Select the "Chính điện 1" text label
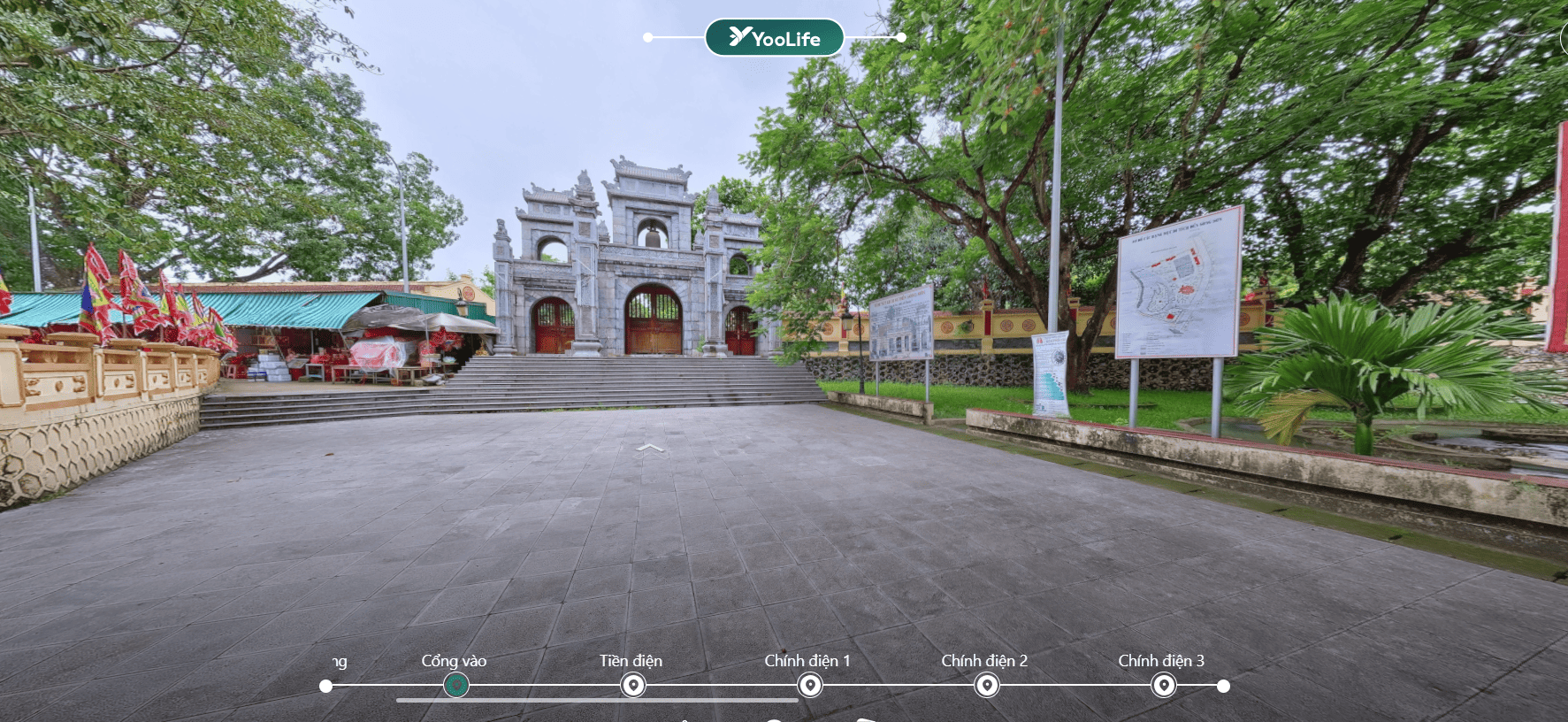The width and height of the screenshot is (1568, 722). (807, 661)
